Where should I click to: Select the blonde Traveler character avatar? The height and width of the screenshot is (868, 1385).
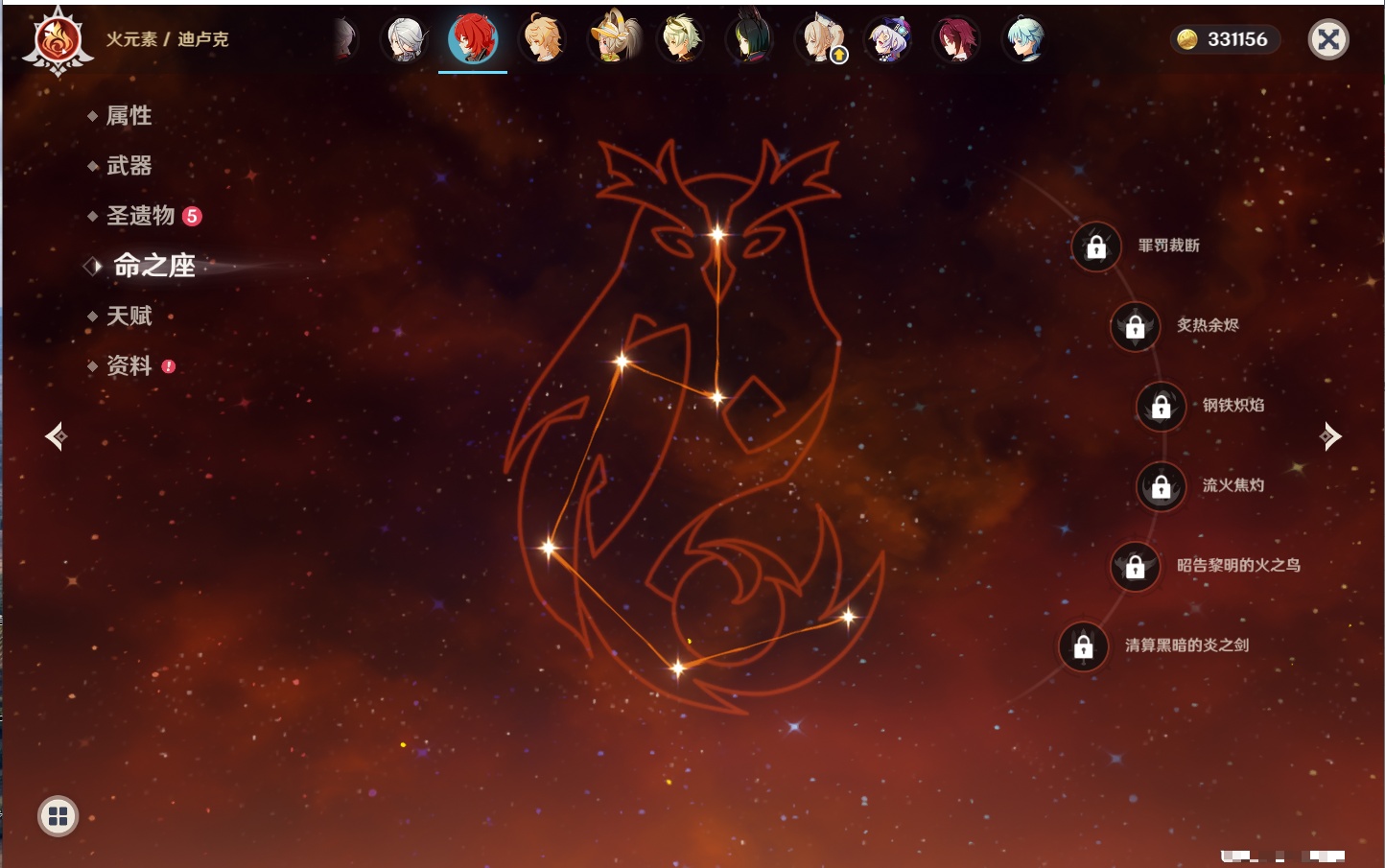pos(543,39)
